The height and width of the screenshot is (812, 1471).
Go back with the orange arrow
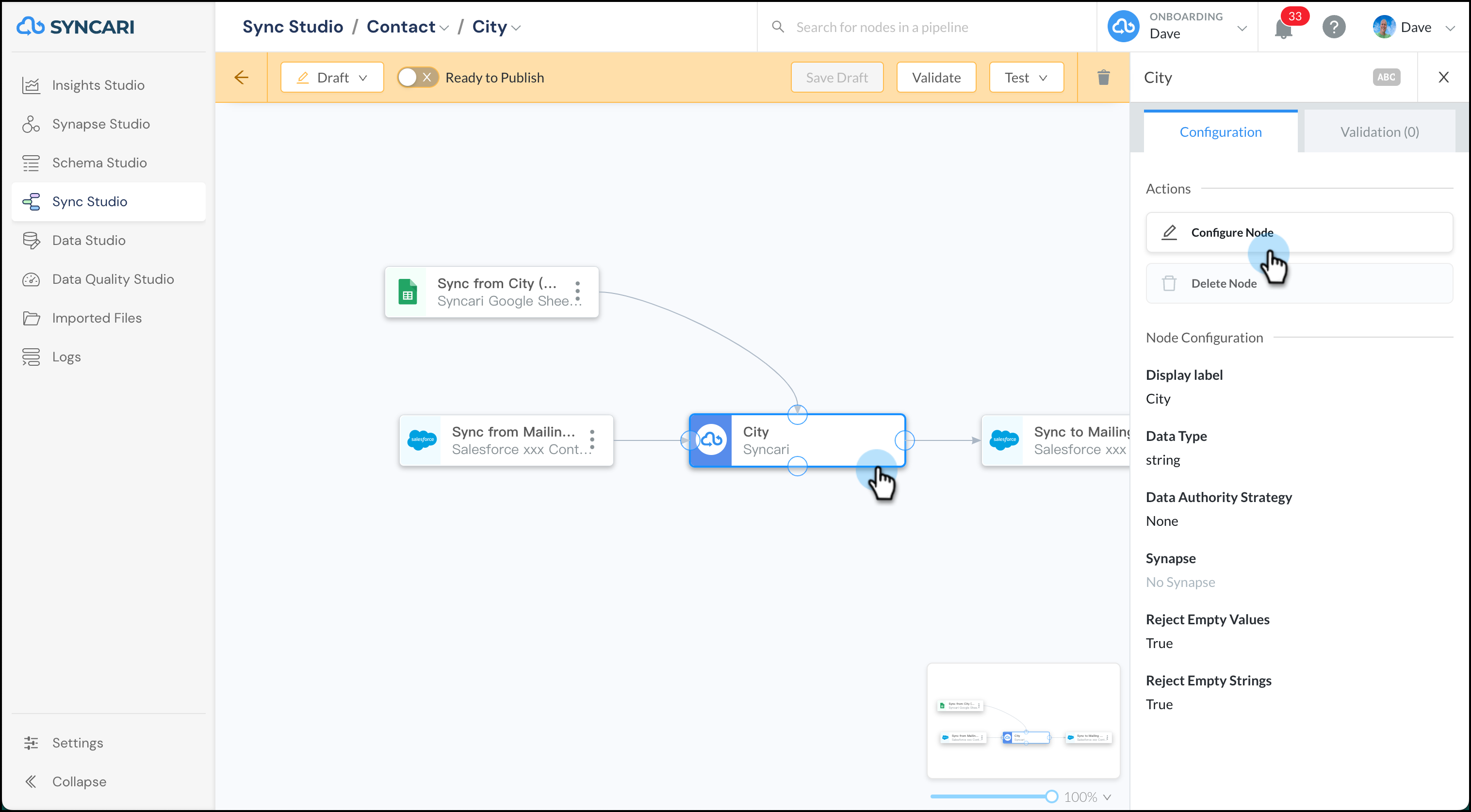click(242, 77)
